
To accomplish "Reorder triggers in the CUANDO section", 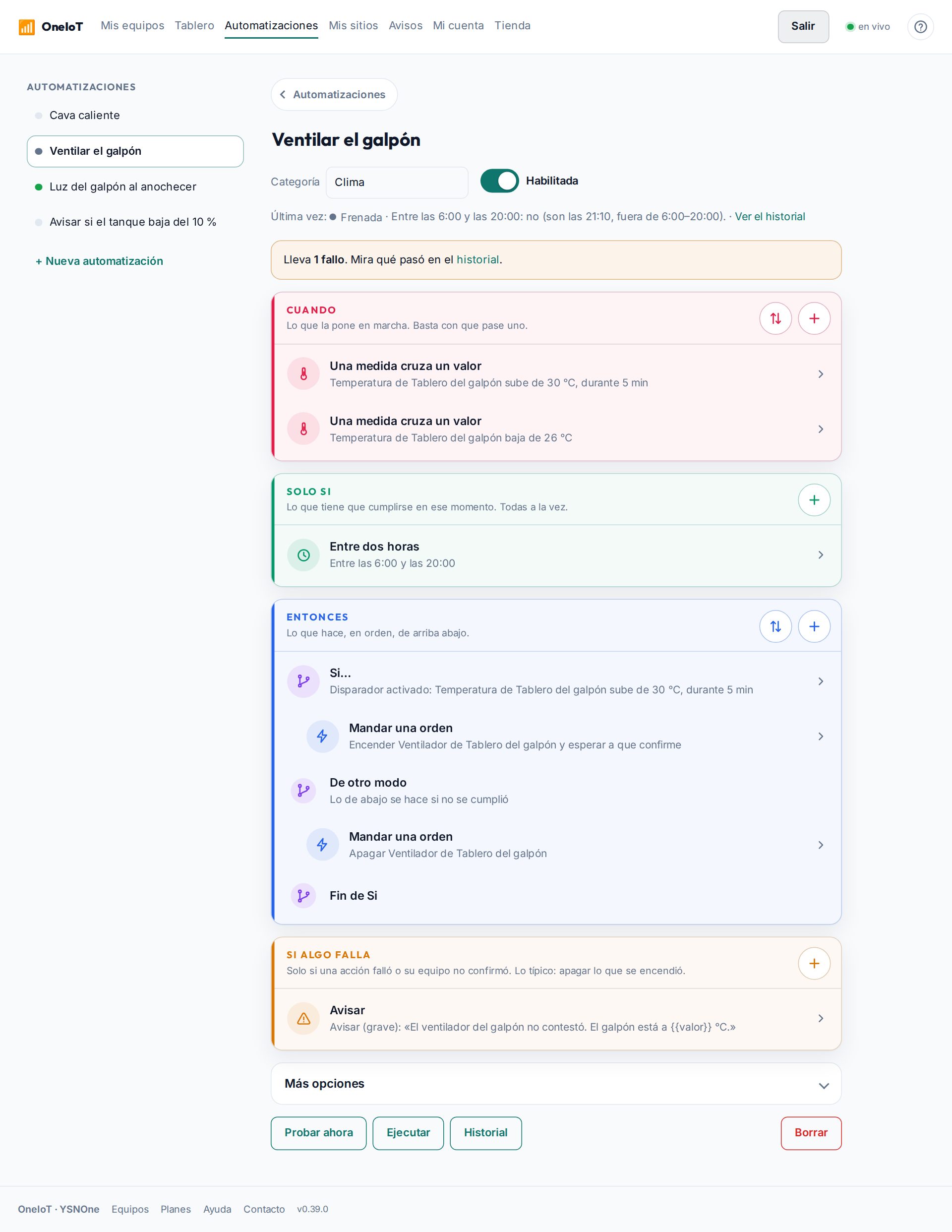I will (x=775, y=318).
